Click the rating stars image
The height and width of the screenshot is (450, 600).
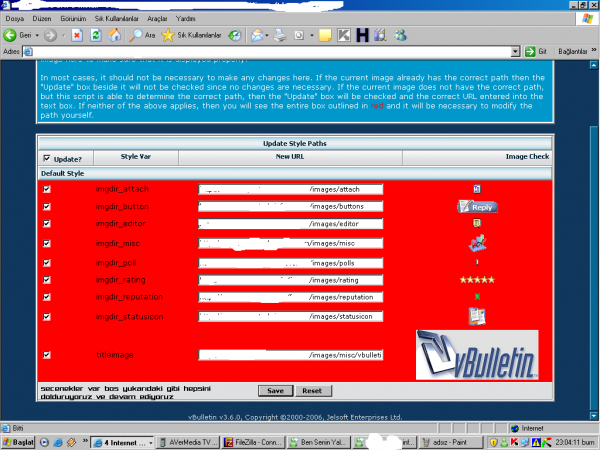(x=477, y=280)
